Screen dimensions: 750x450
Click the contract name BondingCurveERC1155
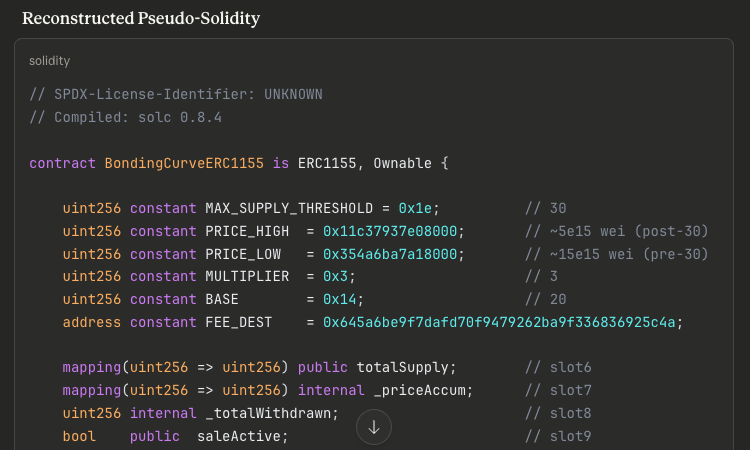click(184, 163)
